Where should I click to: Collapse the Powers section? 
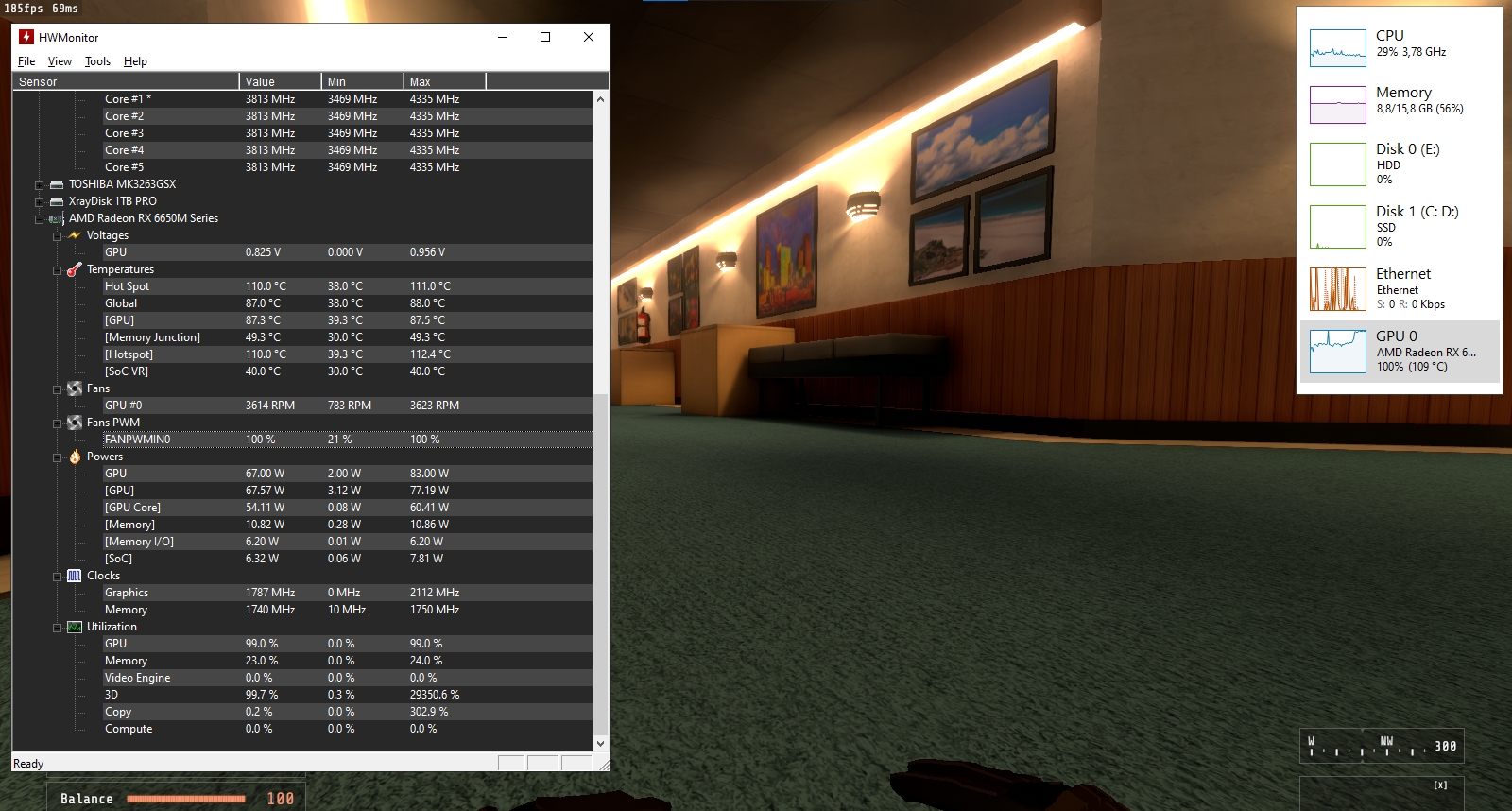point(58,457)
